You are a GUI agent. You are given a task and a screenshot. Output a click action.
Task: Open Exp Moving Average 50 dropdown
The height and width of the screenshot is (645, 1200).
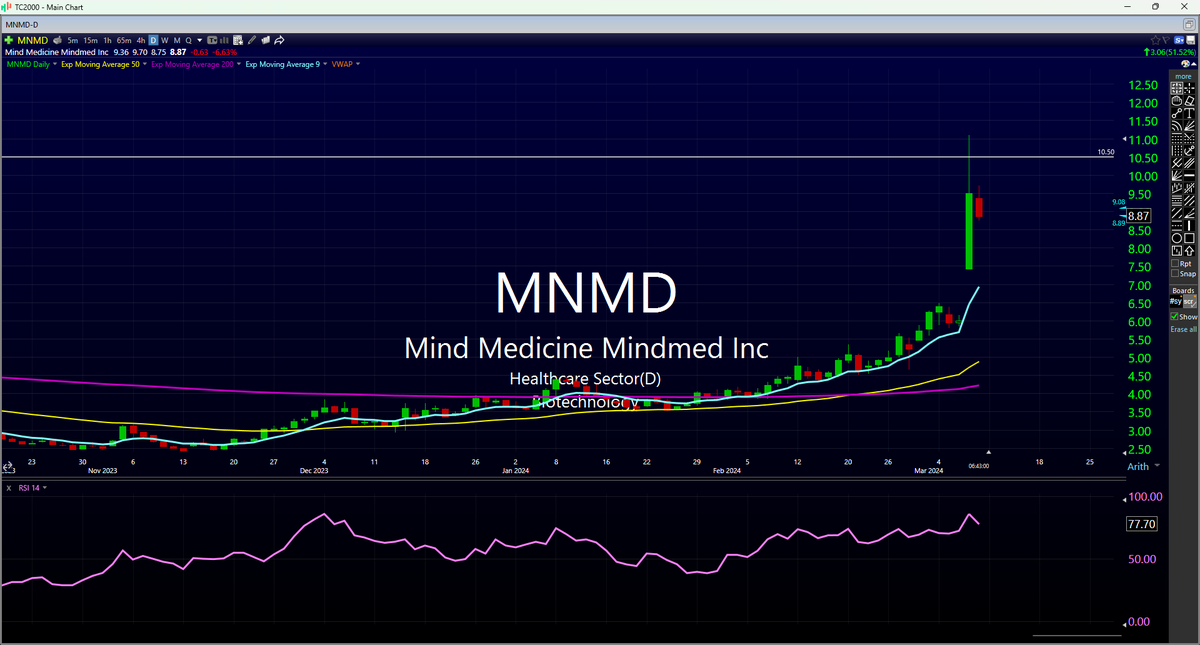145,64
